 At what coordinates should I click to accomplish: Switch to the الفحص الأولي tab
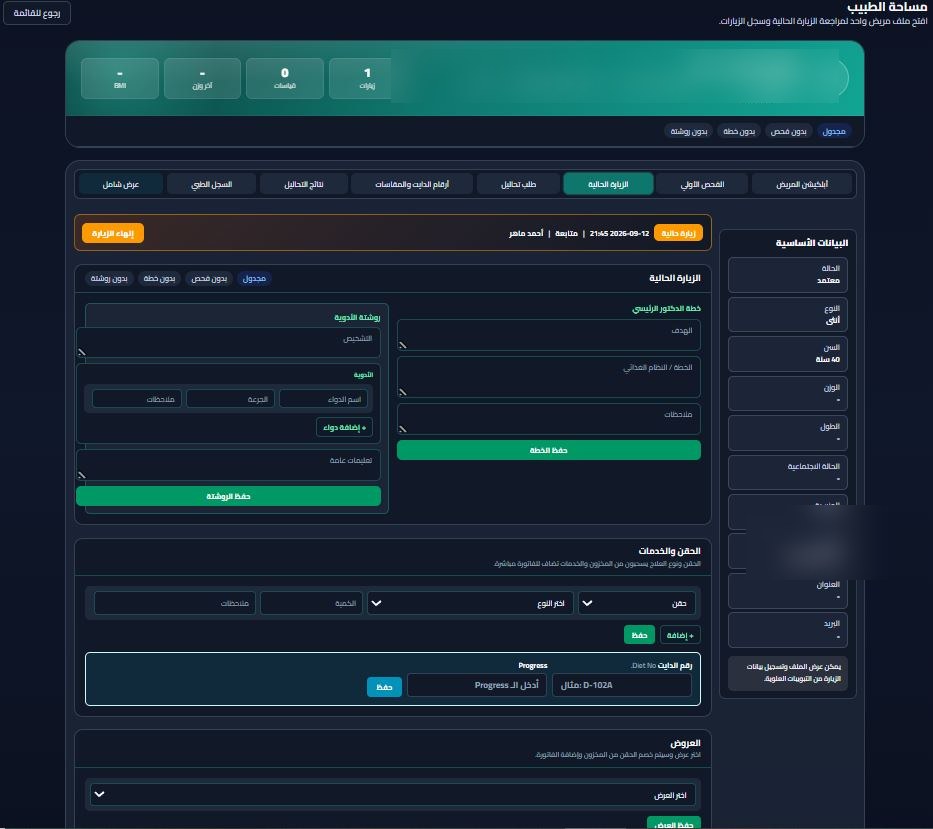coord(702,184)
